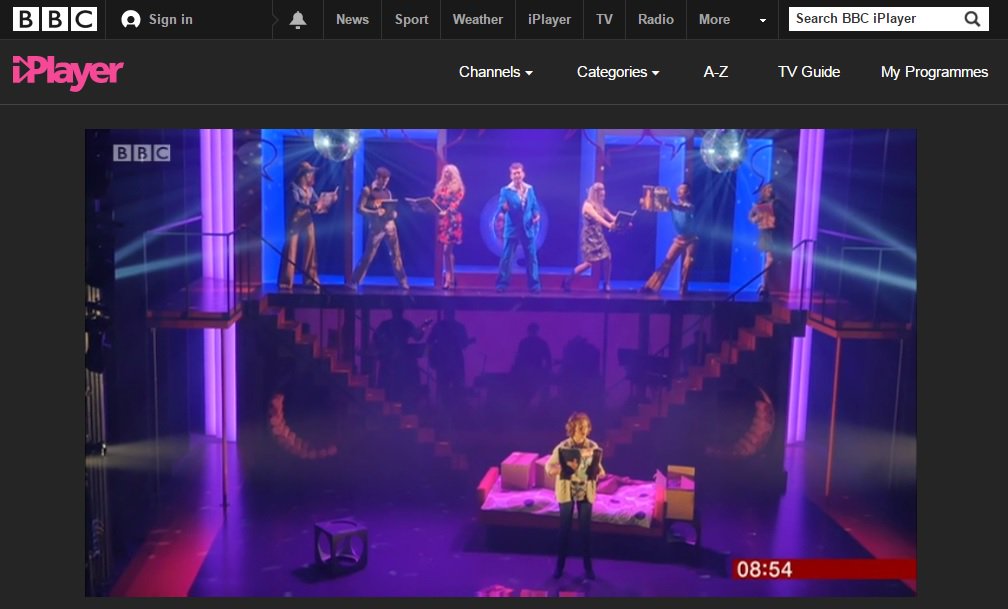1008x609 pixels.
Task: Go to My Programmes
Action: point(934,72)
